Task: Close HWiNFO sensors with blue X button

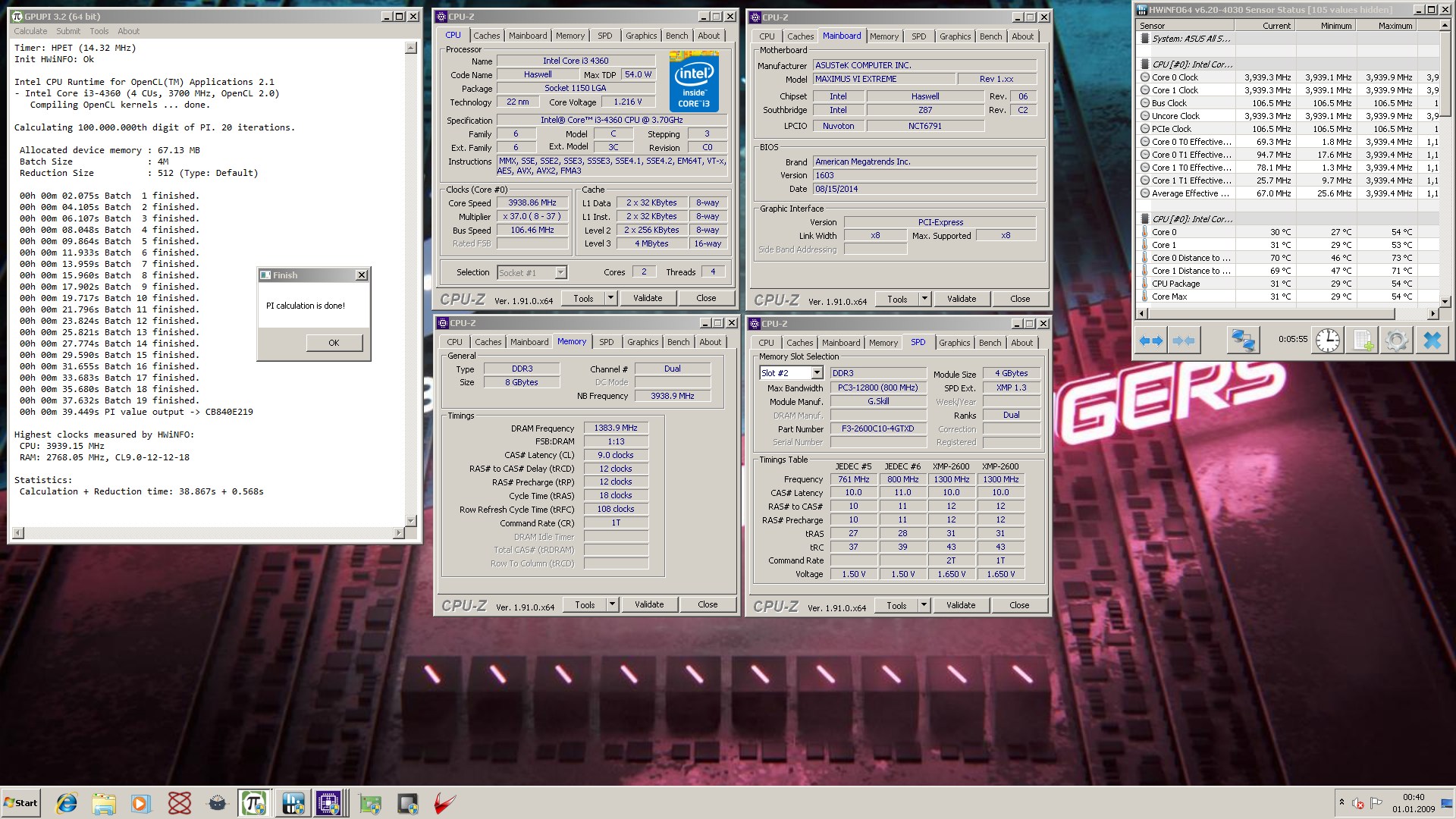Action: pyautogui.click(x=1432, y=340)
